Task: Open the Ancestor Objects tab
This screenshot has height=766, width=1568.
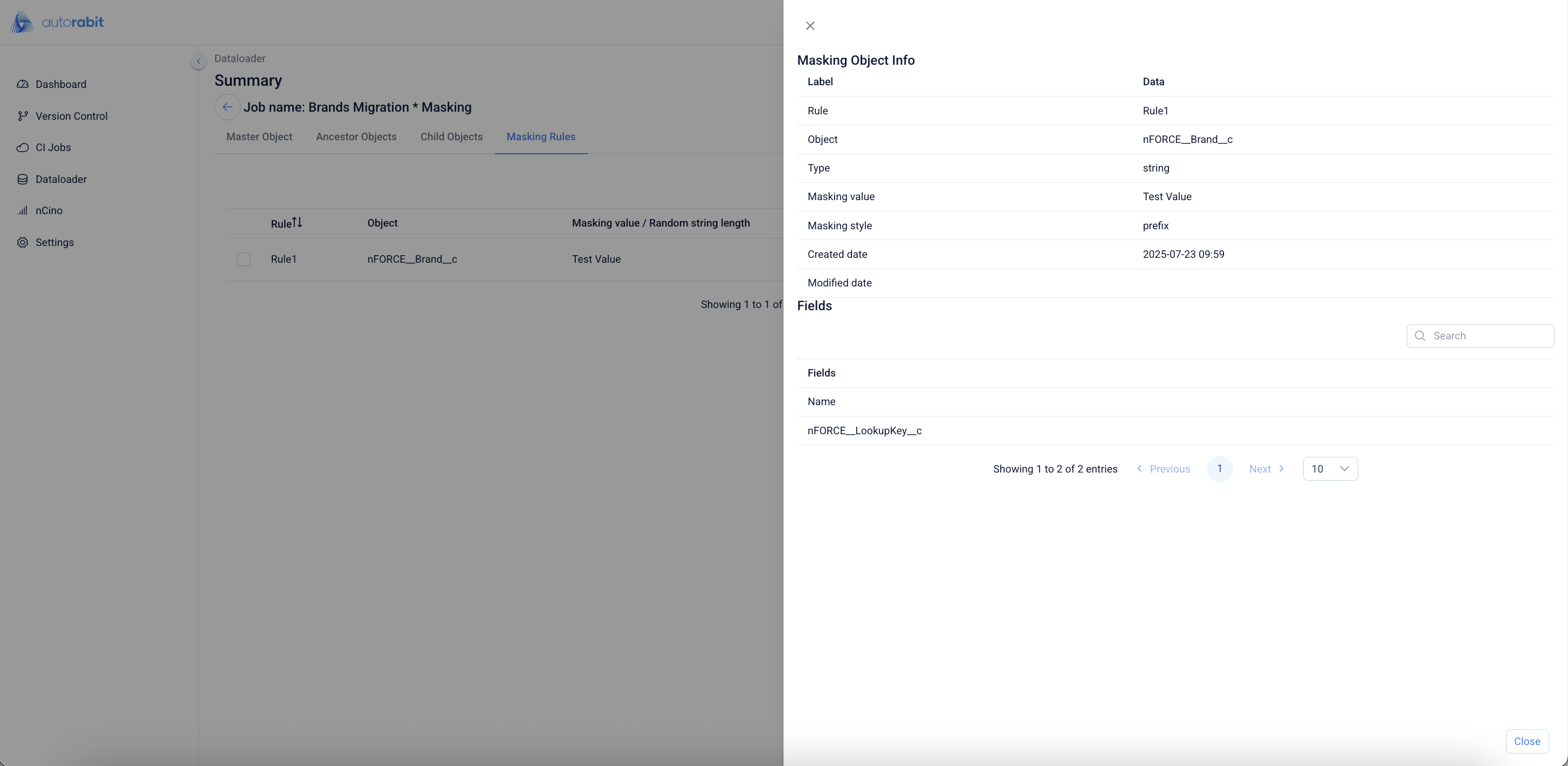Action: [356, 137]
